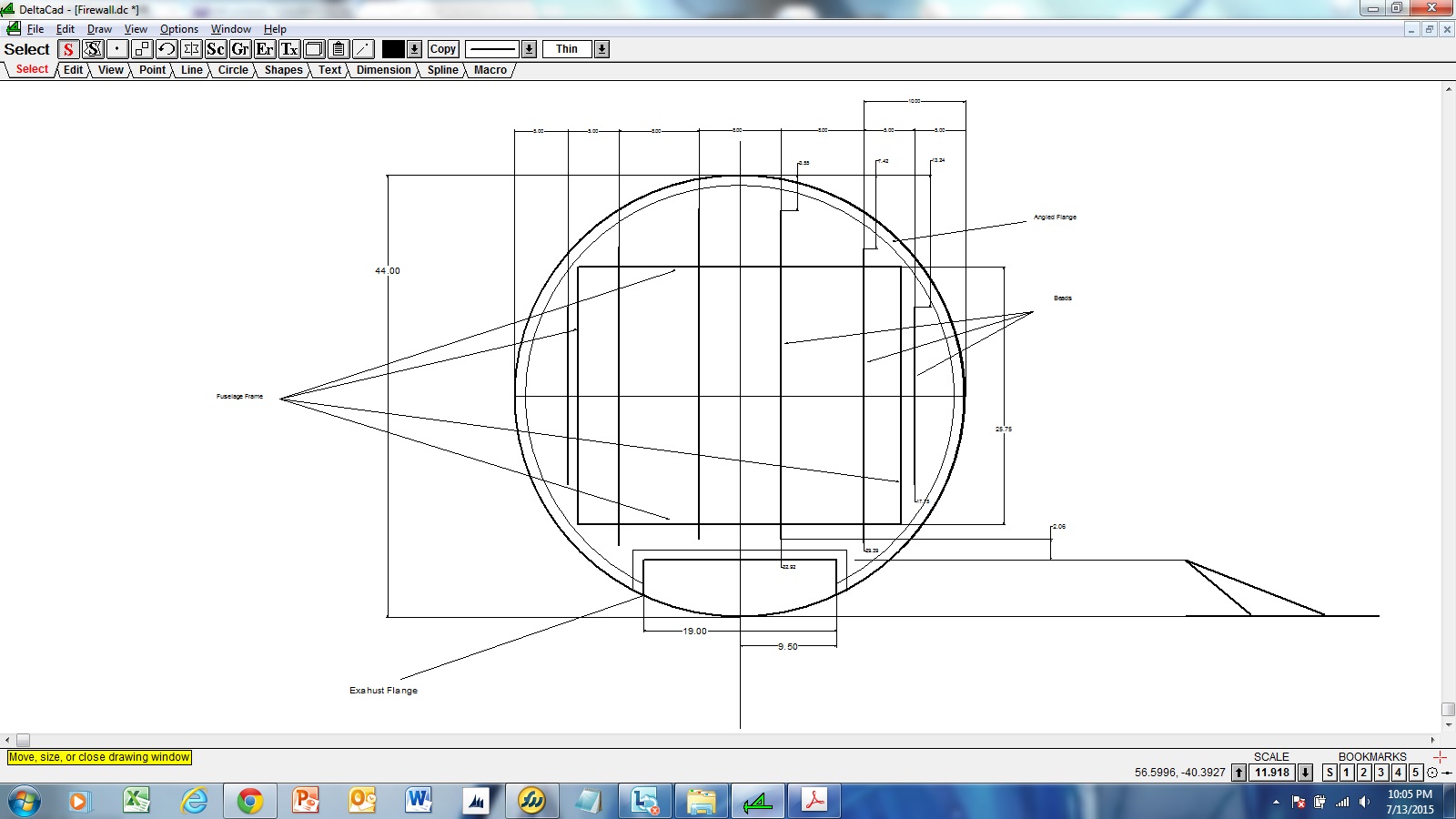Open the color dropdown arrow
The image size is (1456, 819).
point(414,49)
